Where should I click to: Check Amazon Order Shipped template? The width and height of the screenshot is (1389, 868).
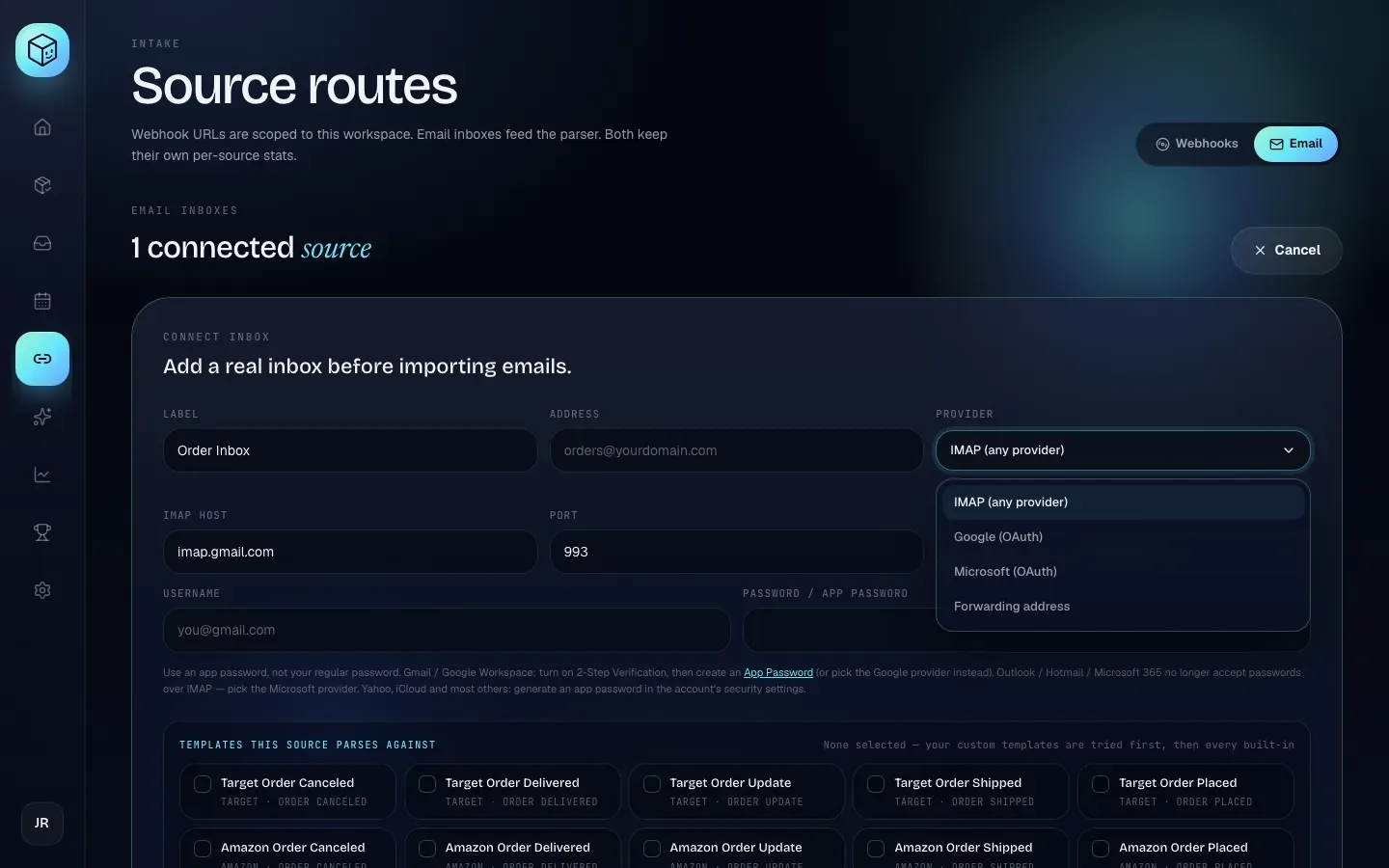[x=876, y=849]
